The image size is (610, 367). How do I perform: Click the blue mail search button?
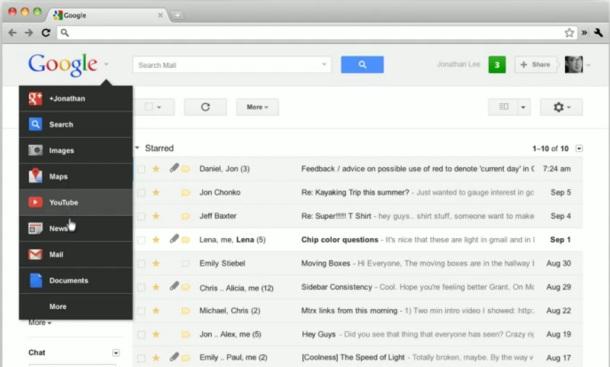coord(362,65)
